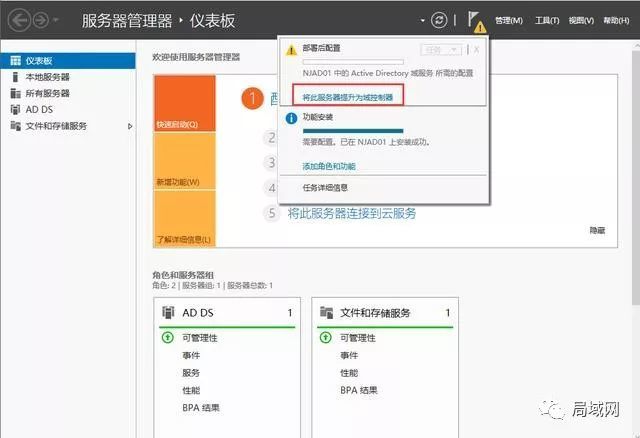The width and height of the screenshot is (640, 438).
Task: Select the 快速启动(Q) tile
Action: [x=184, y=103]
